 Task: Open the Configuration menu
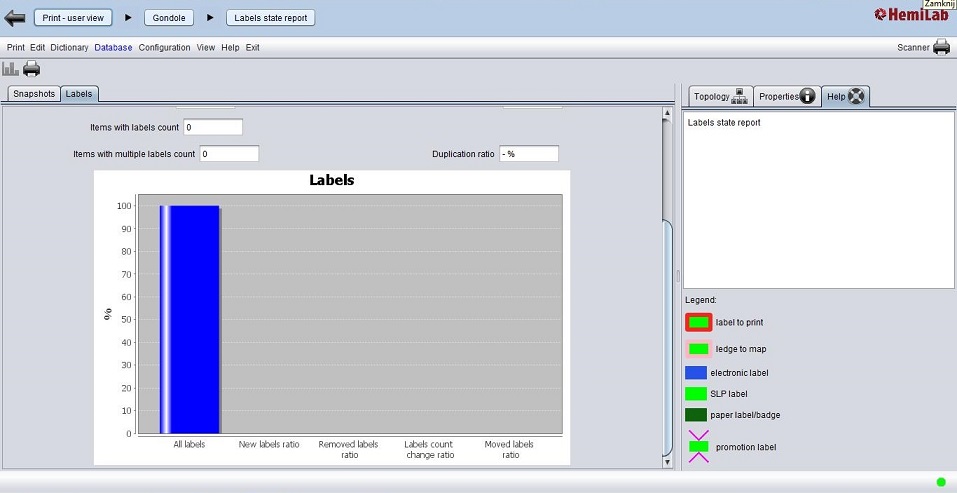point(164,47)
